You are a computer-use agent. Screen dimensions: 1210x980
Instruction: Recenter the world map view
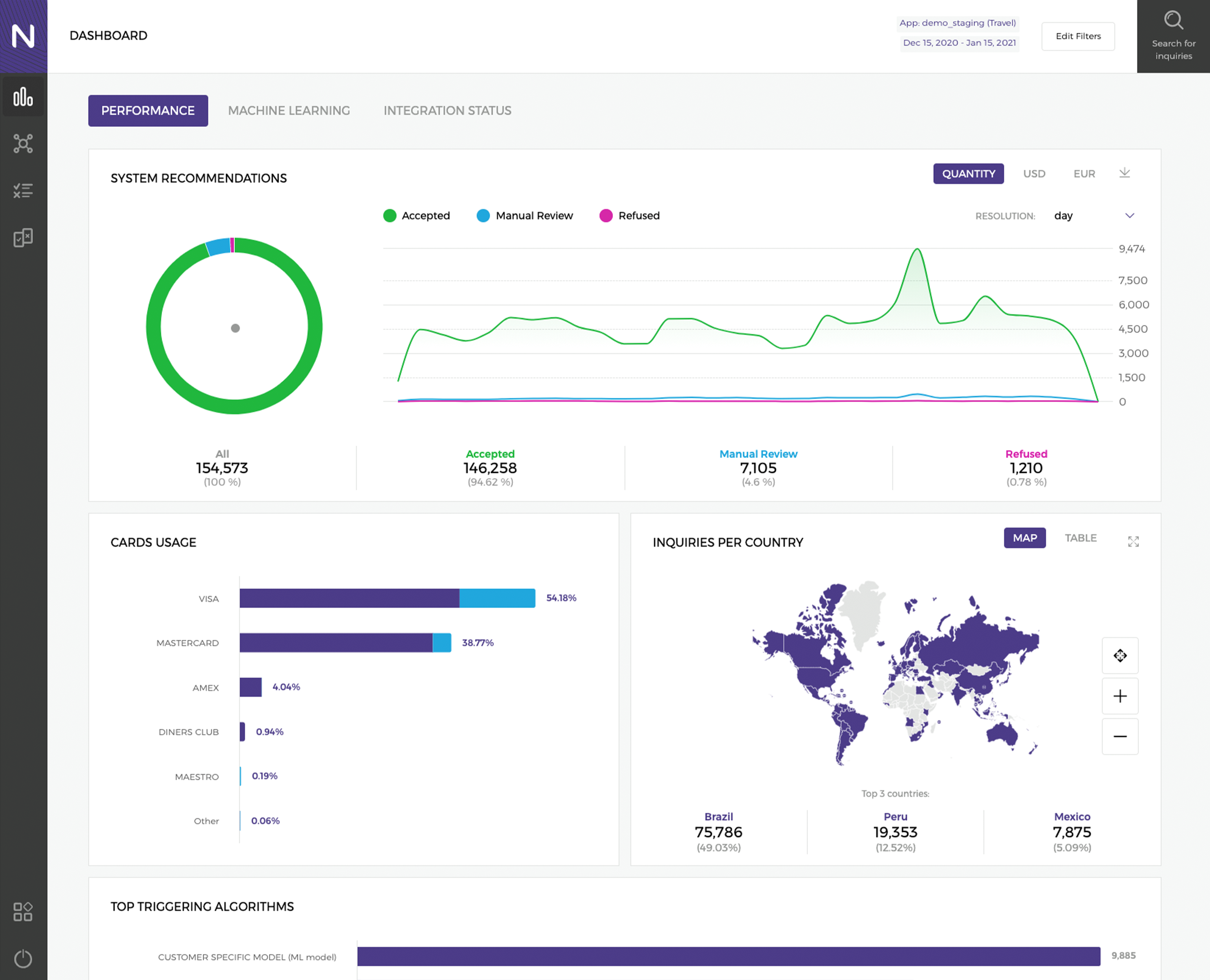(x=1120, y=655)
